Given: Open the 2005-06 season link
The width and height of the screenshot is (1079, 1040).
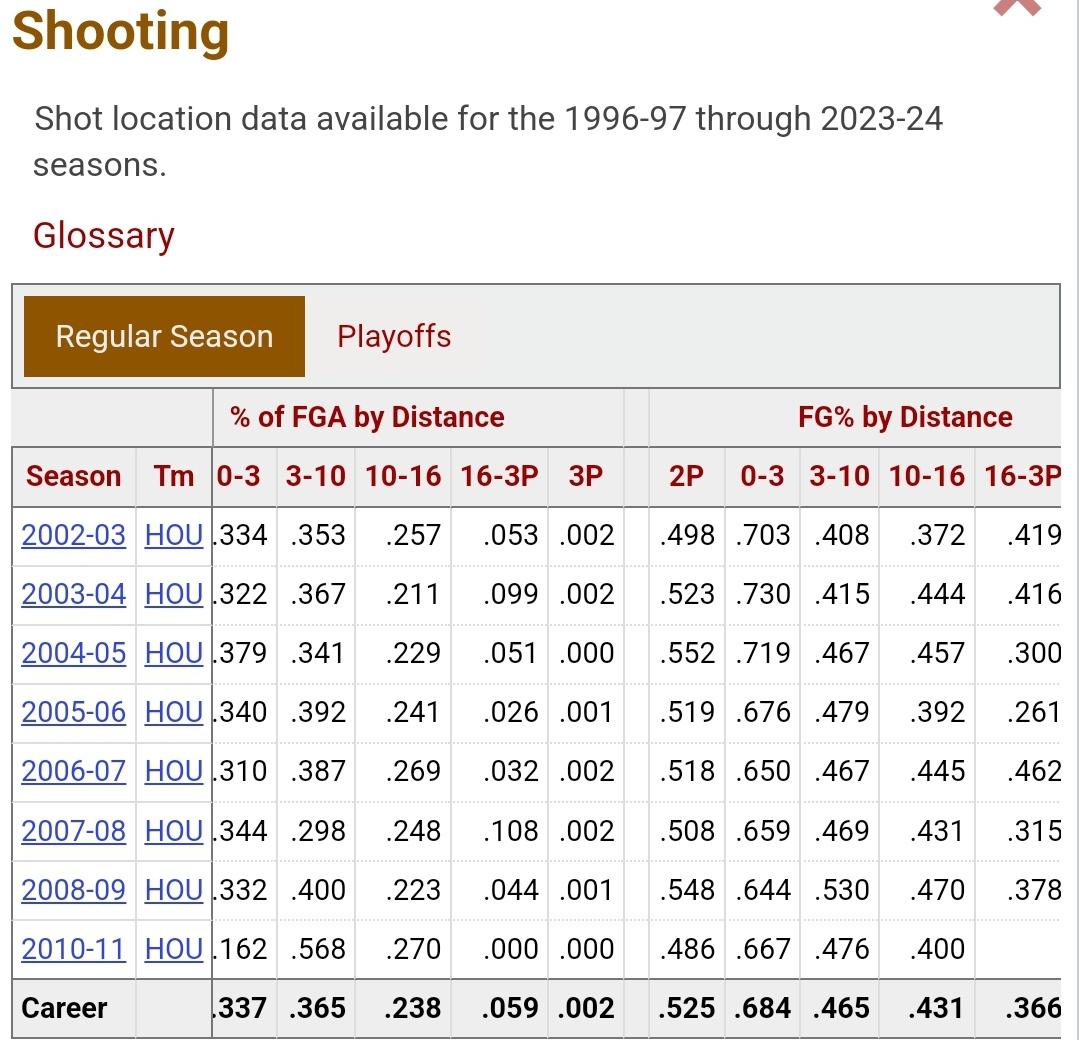Looking at the screenshot, I should 74,713.
